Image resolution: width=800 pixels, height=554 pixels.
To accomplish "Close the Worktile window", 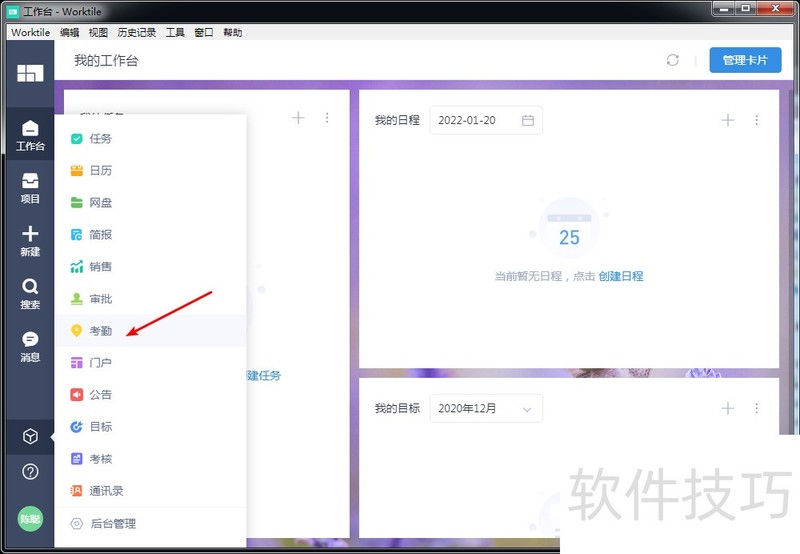I will click(776, 8).
